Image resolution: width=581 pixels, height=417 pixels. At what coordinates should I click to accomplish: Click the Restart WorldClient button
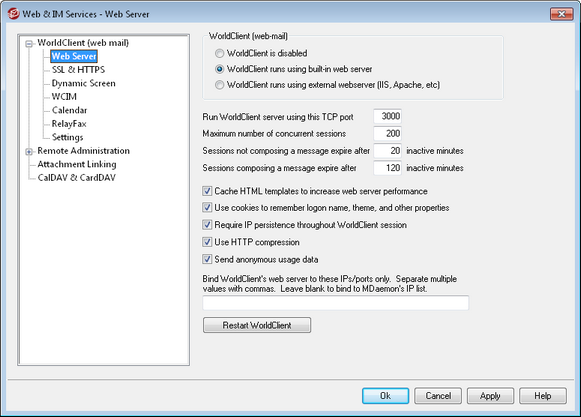[257, 325]
